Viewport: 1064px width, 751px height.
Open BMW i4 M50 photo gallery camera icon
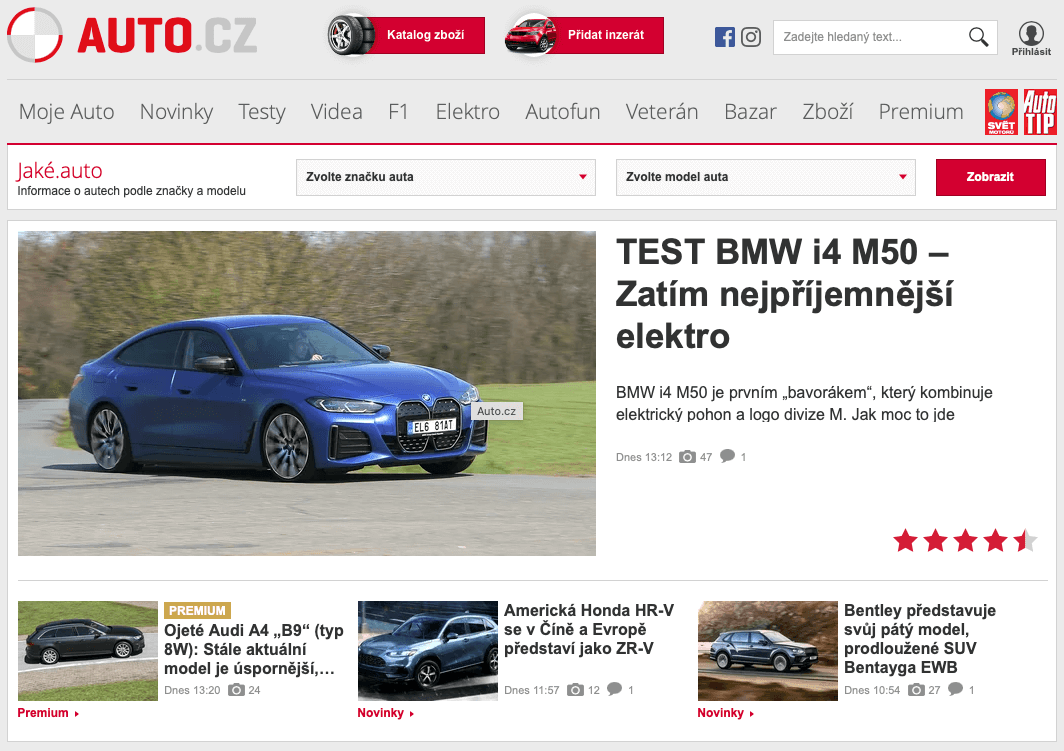click(687, 457)
